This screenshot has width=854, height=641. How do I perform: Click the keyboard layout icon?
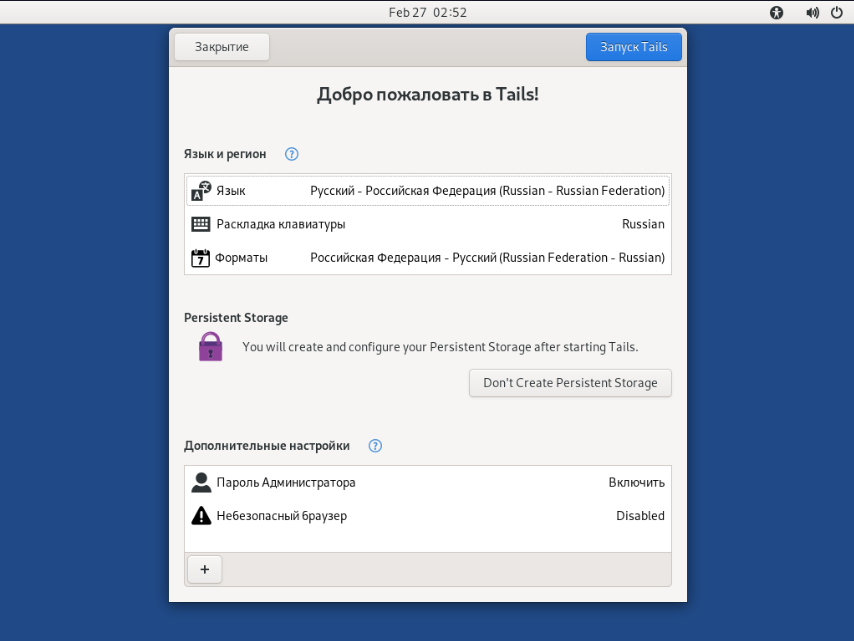(201, 224)
